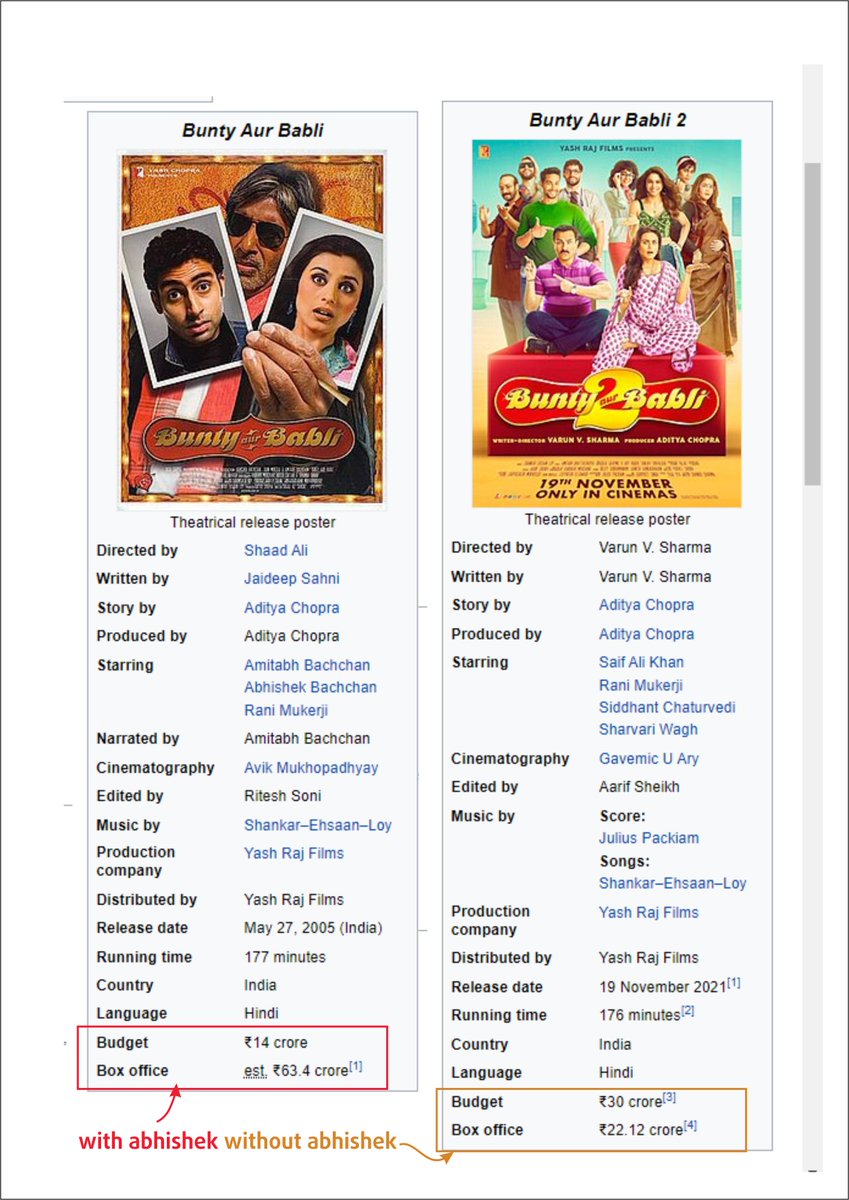This screenshot has height=1200, width=849.
Task: Select the 'Ritesh Soni' editor name
Action: [283, 796]
